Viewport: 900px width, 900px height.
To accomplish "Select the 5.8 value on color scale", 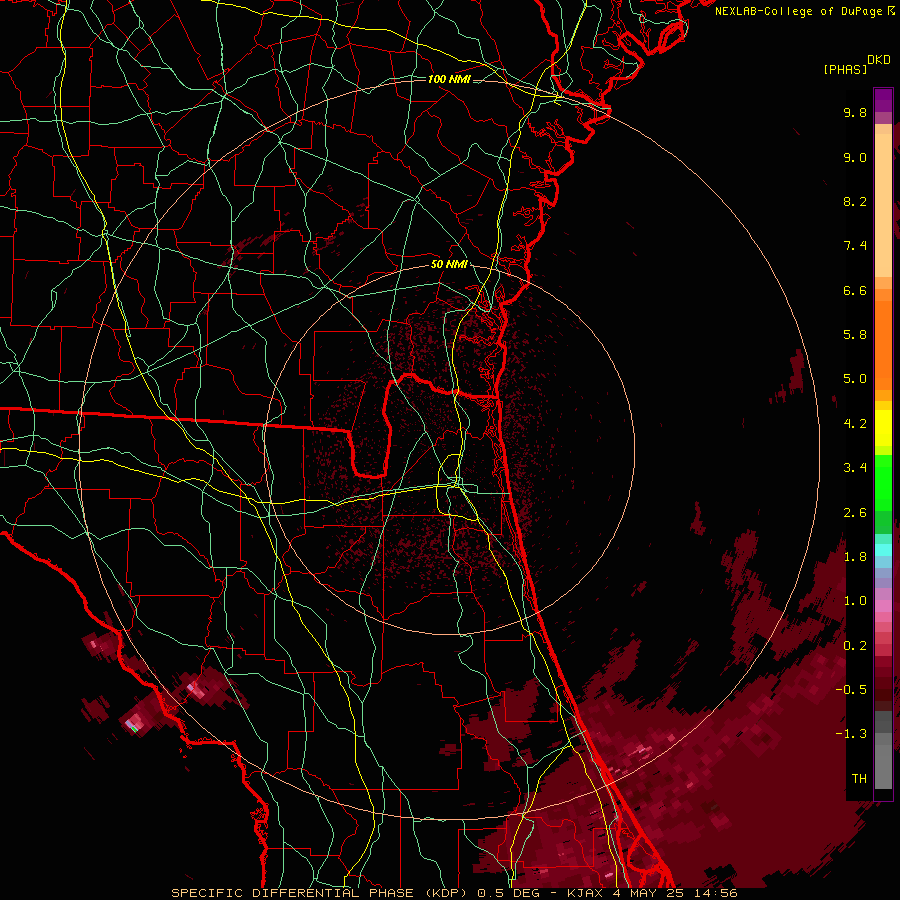I will [855, 335].
